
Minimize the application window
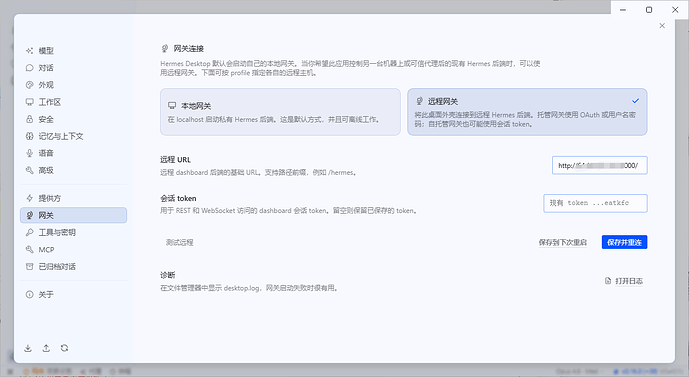pyautogui.click(x=623, y=10)
